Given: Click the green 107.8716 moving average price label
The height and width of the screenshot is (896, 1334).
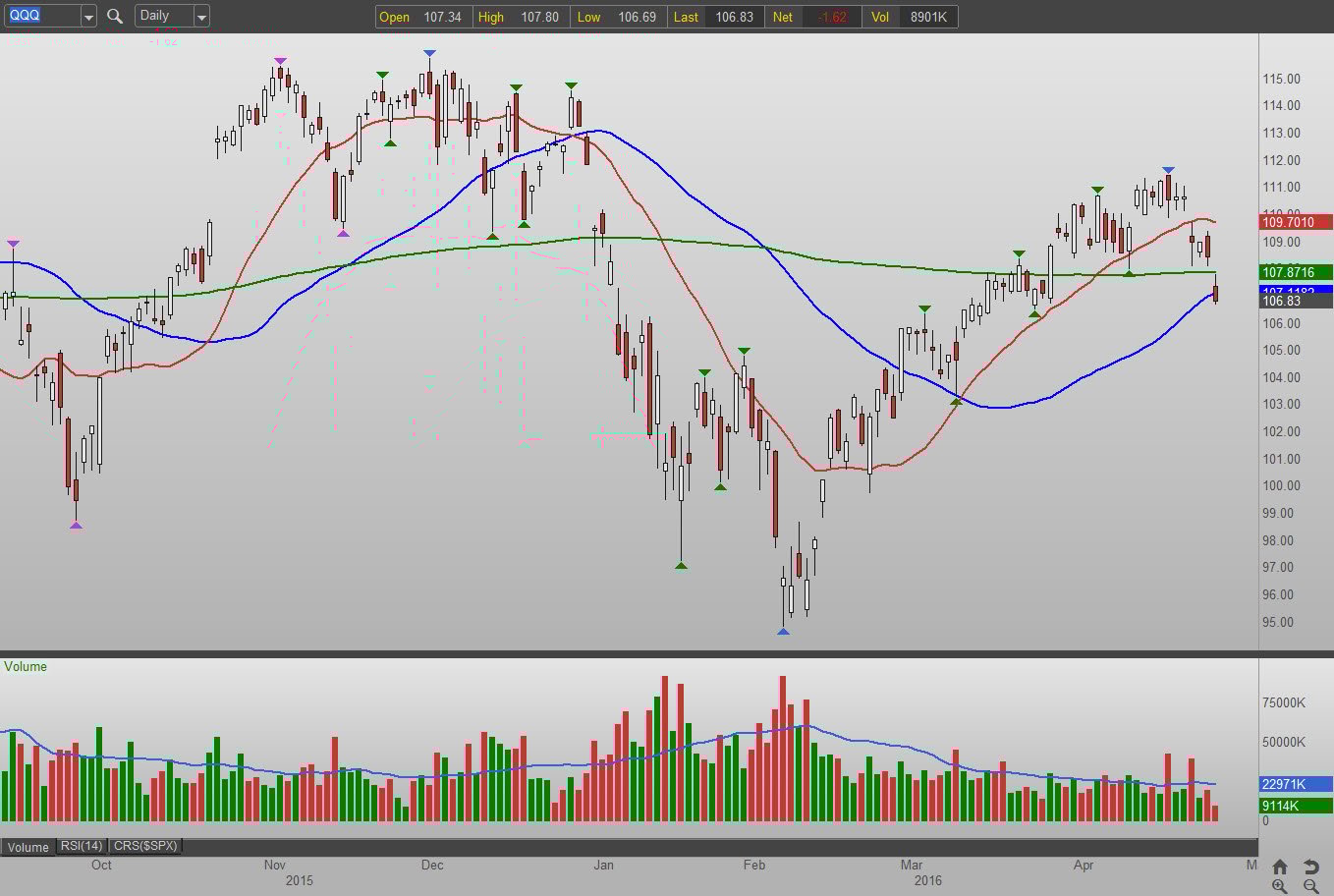Looking at the screenshot, I should [1296, 272].
